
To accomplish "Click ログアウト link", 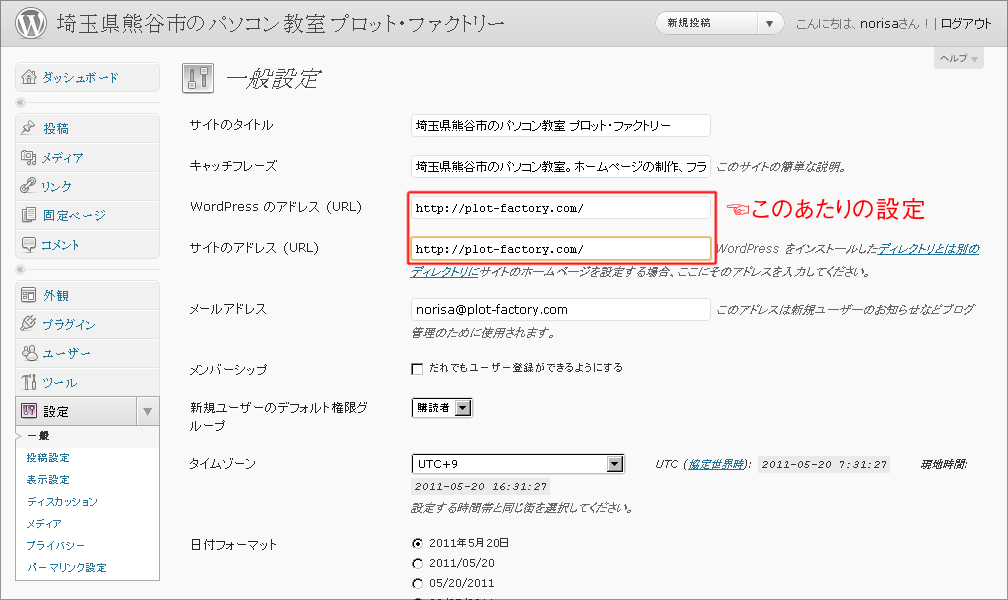I will coord(966,24).
